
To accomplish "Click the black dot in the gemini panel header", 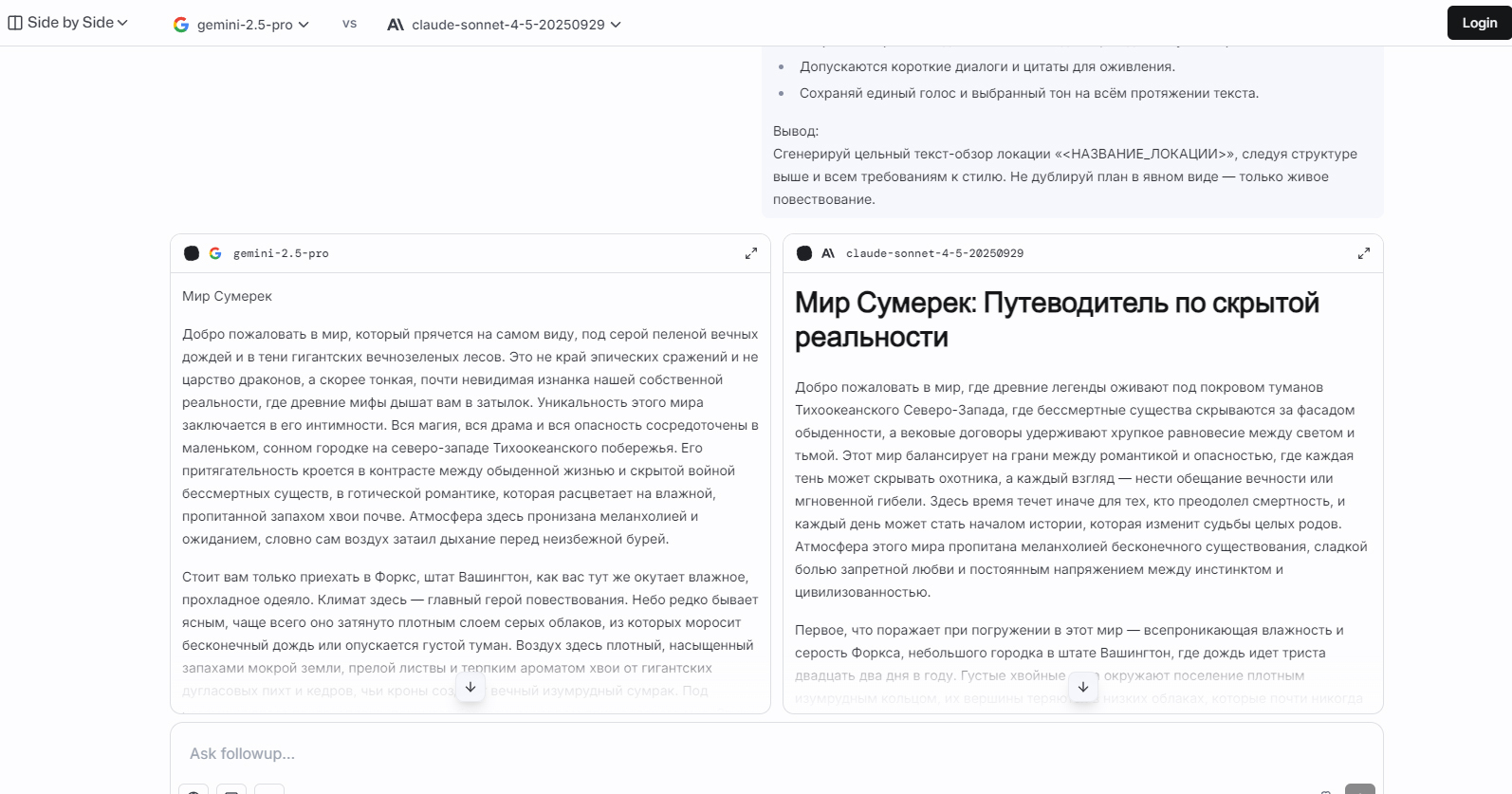I will pyautogui.click(x=192, y=253).
